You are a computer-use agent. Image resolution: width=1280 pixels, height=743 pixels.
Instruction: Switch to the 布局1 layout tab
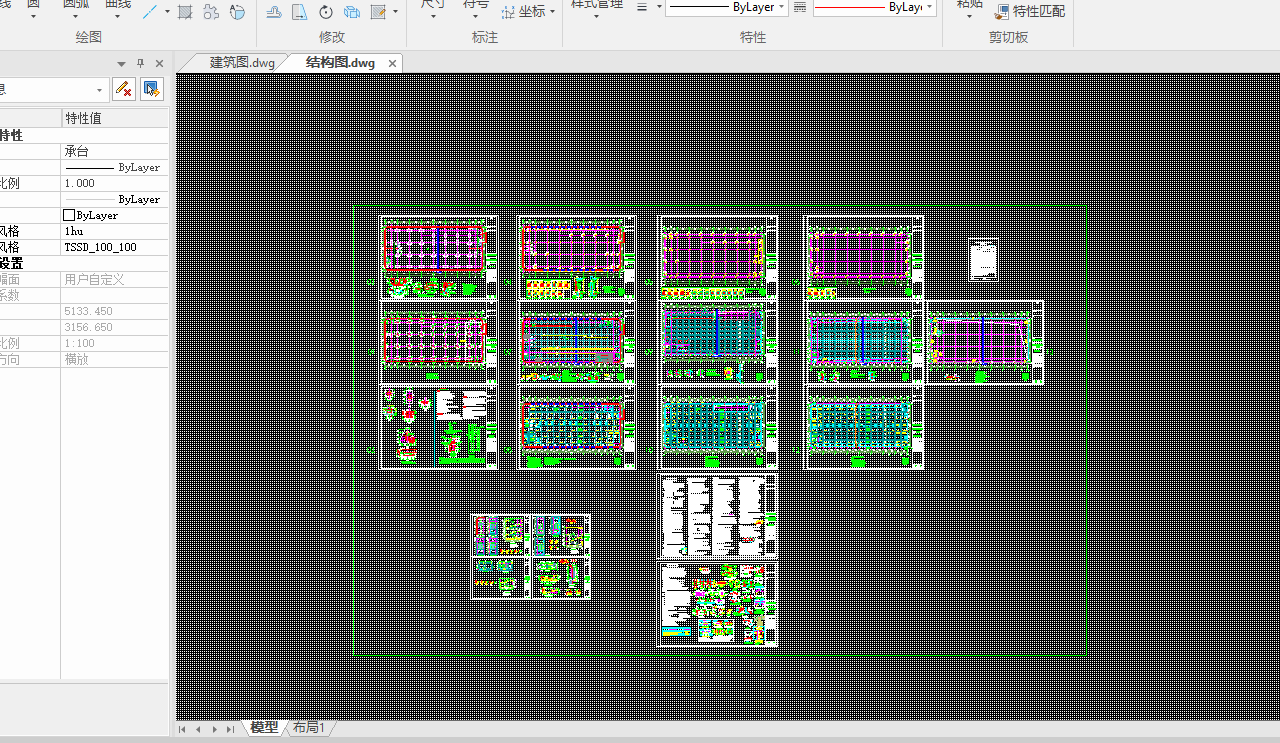[x=309, y=728]
